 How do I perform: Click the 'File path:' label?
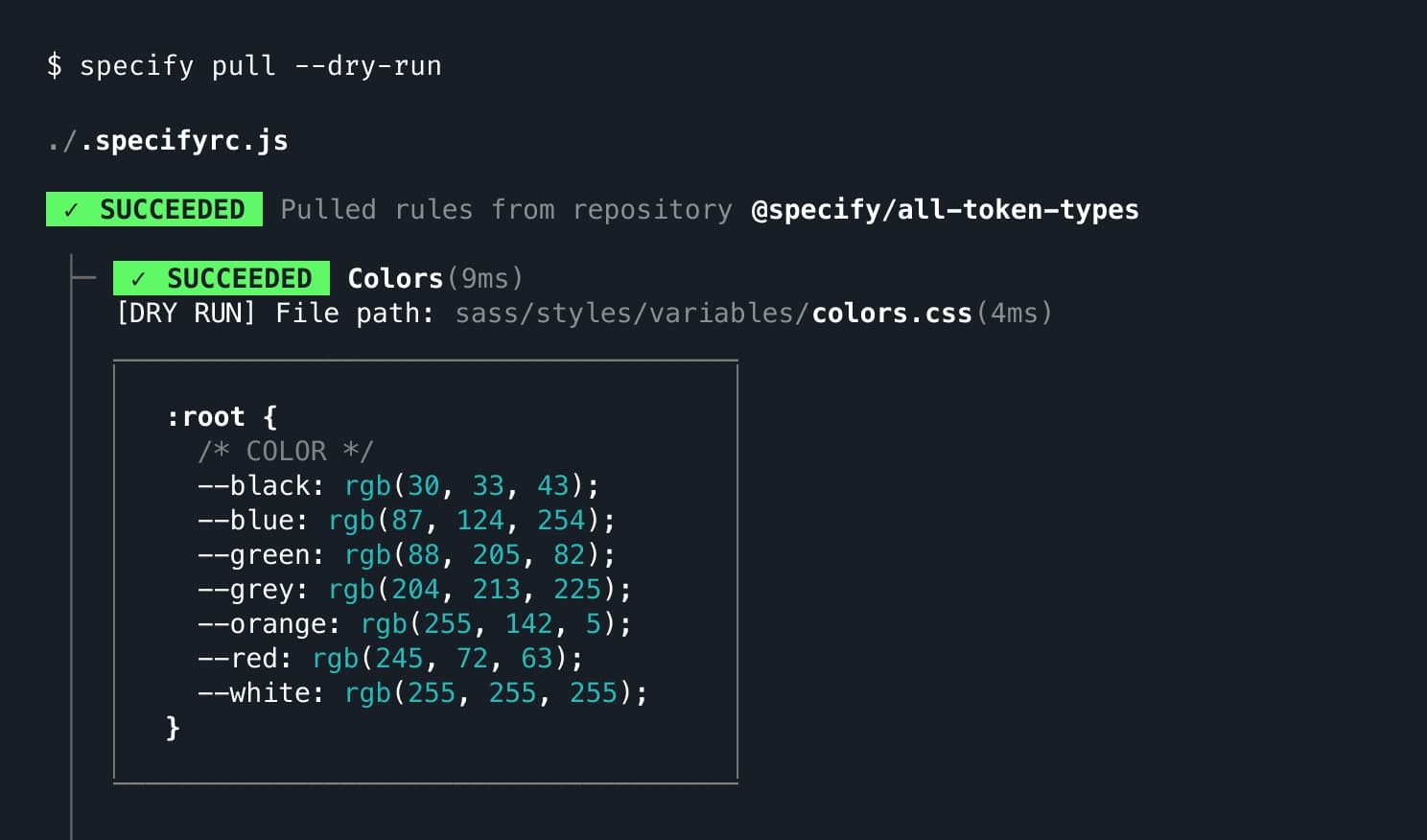355,313
